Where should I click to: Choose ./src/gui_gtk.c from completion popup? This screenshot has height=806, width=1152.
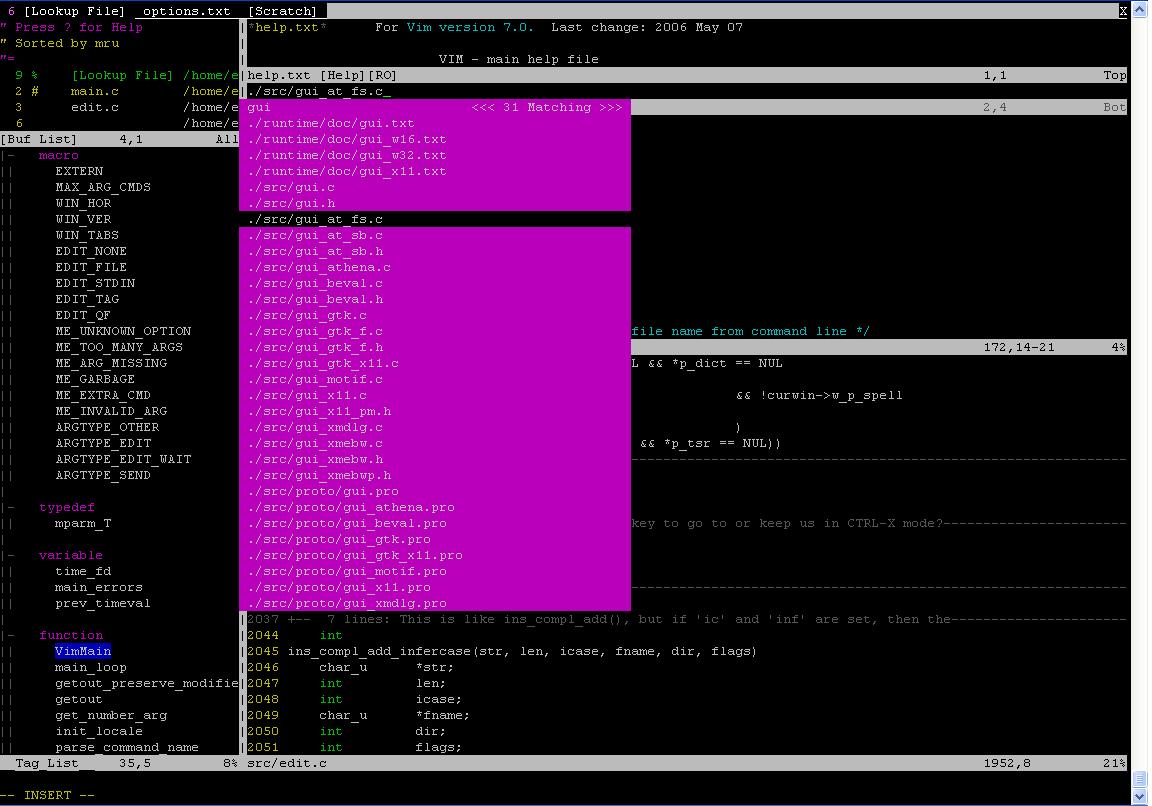[435, 315]
